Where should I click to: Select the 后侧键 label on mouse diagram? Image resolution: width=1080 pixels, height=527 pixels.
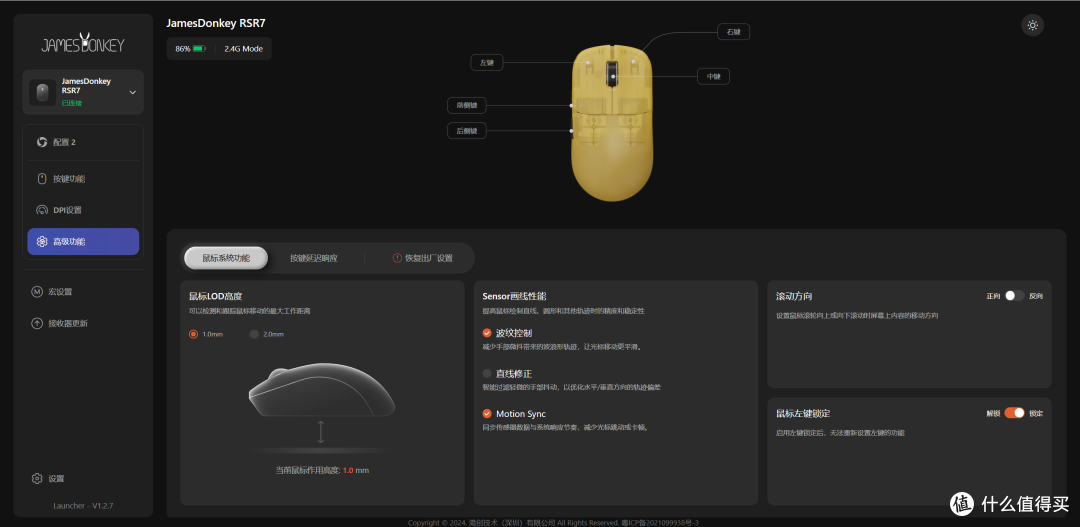pyautogui.click(x=467, y=130)
